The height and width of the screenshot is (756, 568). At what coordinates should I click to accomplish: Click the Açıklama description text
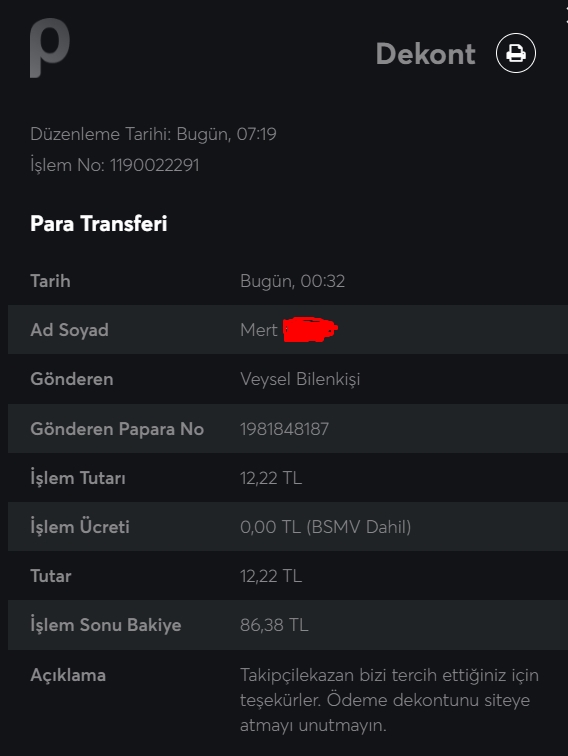[x=389, y=700]
